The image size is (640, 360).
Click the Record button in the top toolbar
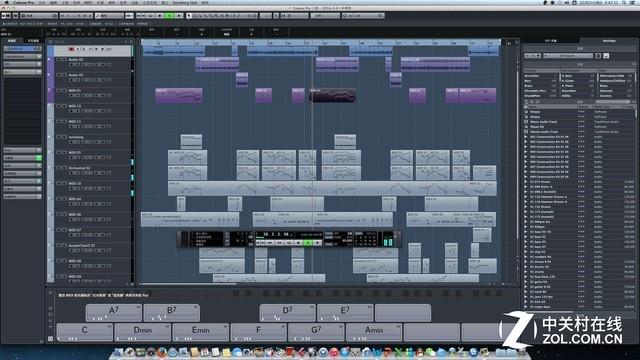179,16
